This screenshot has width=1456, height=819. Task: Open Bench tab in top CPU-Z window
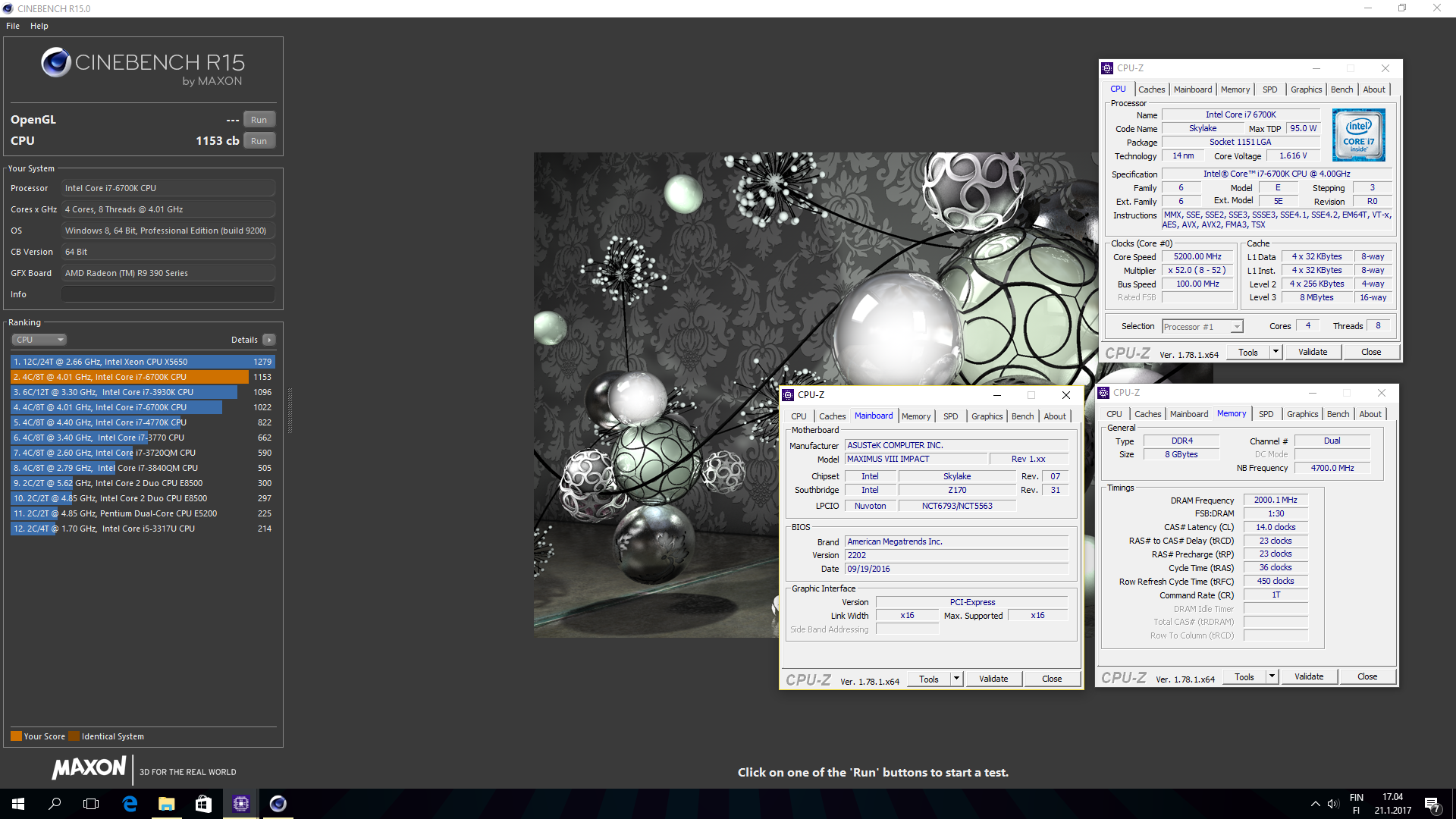(1341, 89)
